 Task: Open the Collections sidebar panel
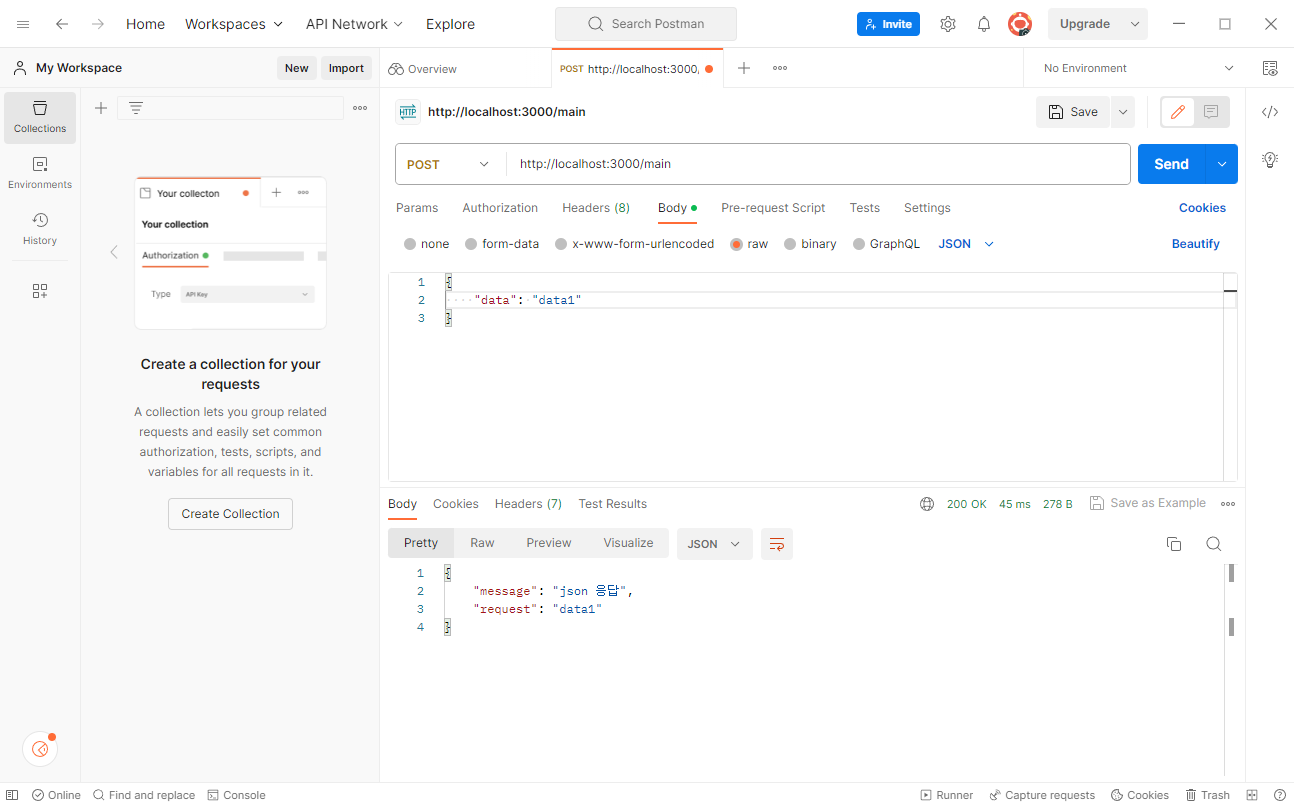pyautogui.click(x=40, y=117)
